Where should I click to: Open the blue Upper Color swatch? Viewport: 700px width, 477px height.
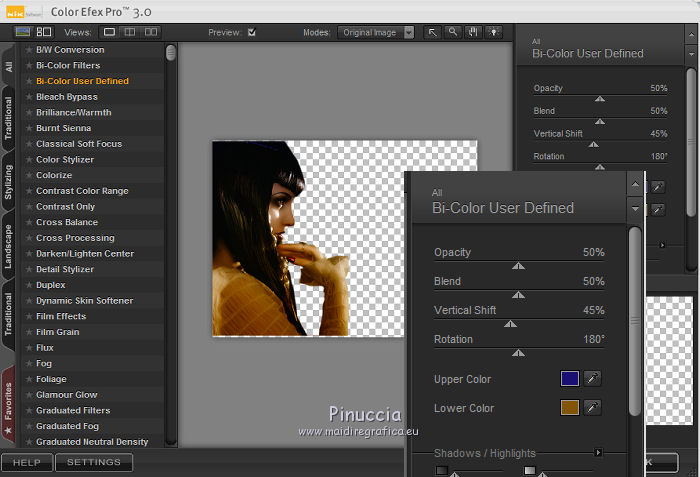[570, 378]
